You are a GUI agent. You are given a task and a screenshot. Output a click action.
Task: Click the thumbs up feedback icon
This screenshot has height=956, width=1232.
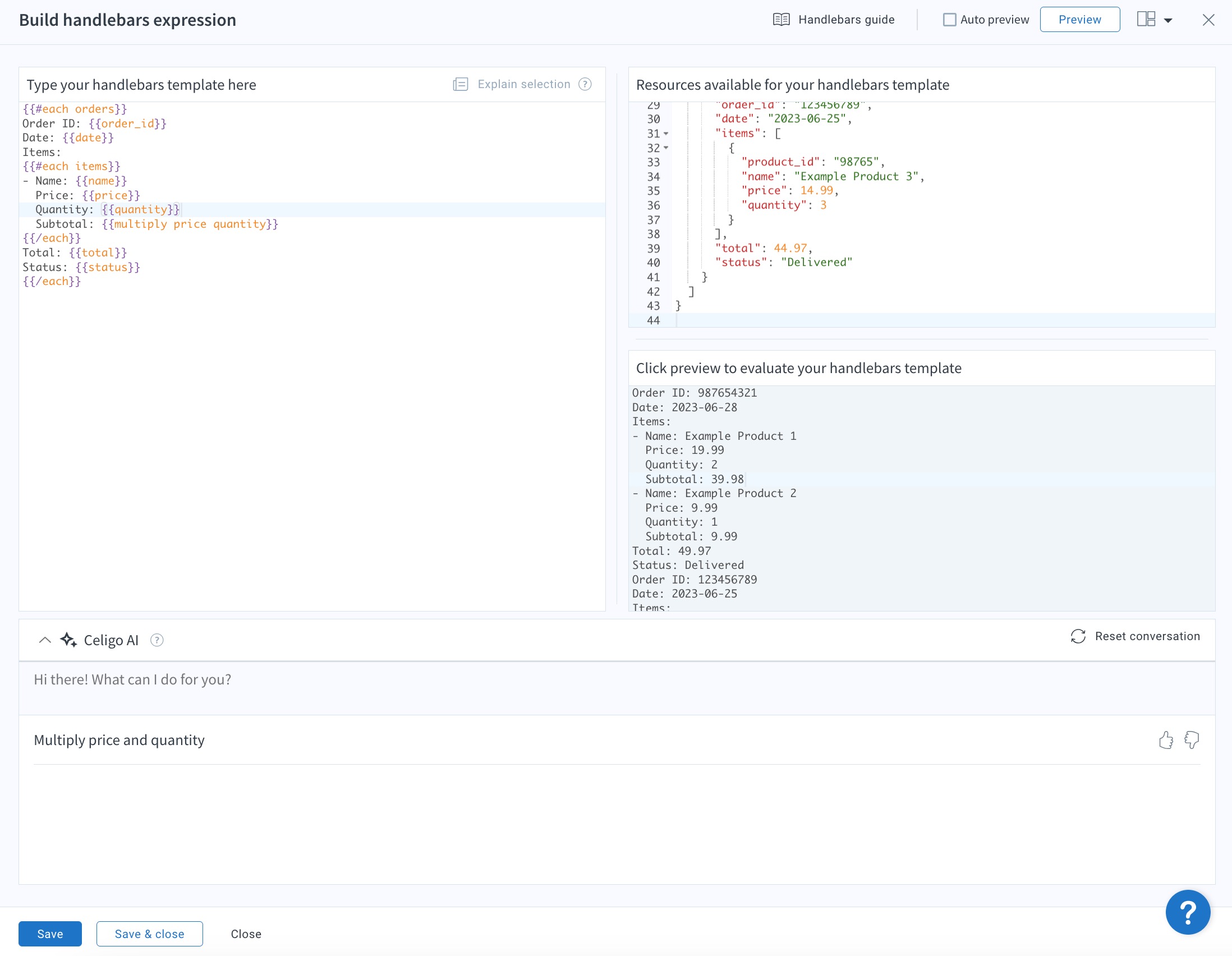tap(1165, 740)
